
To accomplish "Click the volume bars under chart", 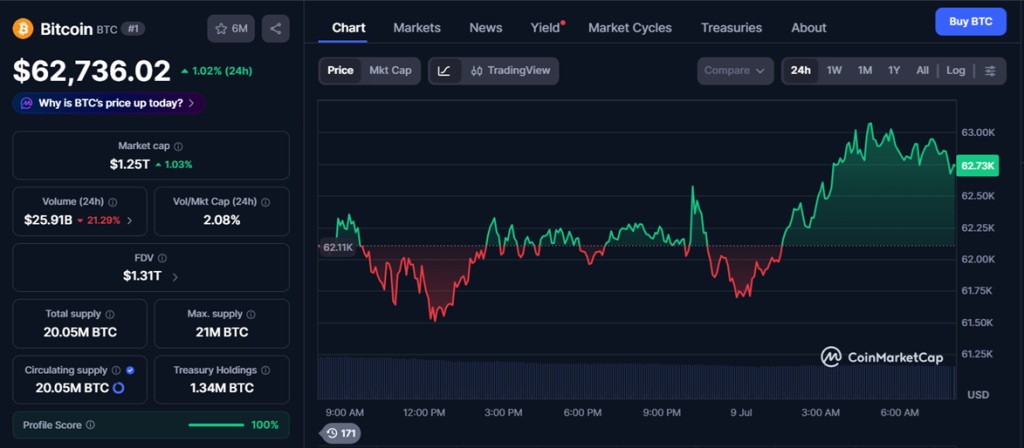I will (637, 378).
